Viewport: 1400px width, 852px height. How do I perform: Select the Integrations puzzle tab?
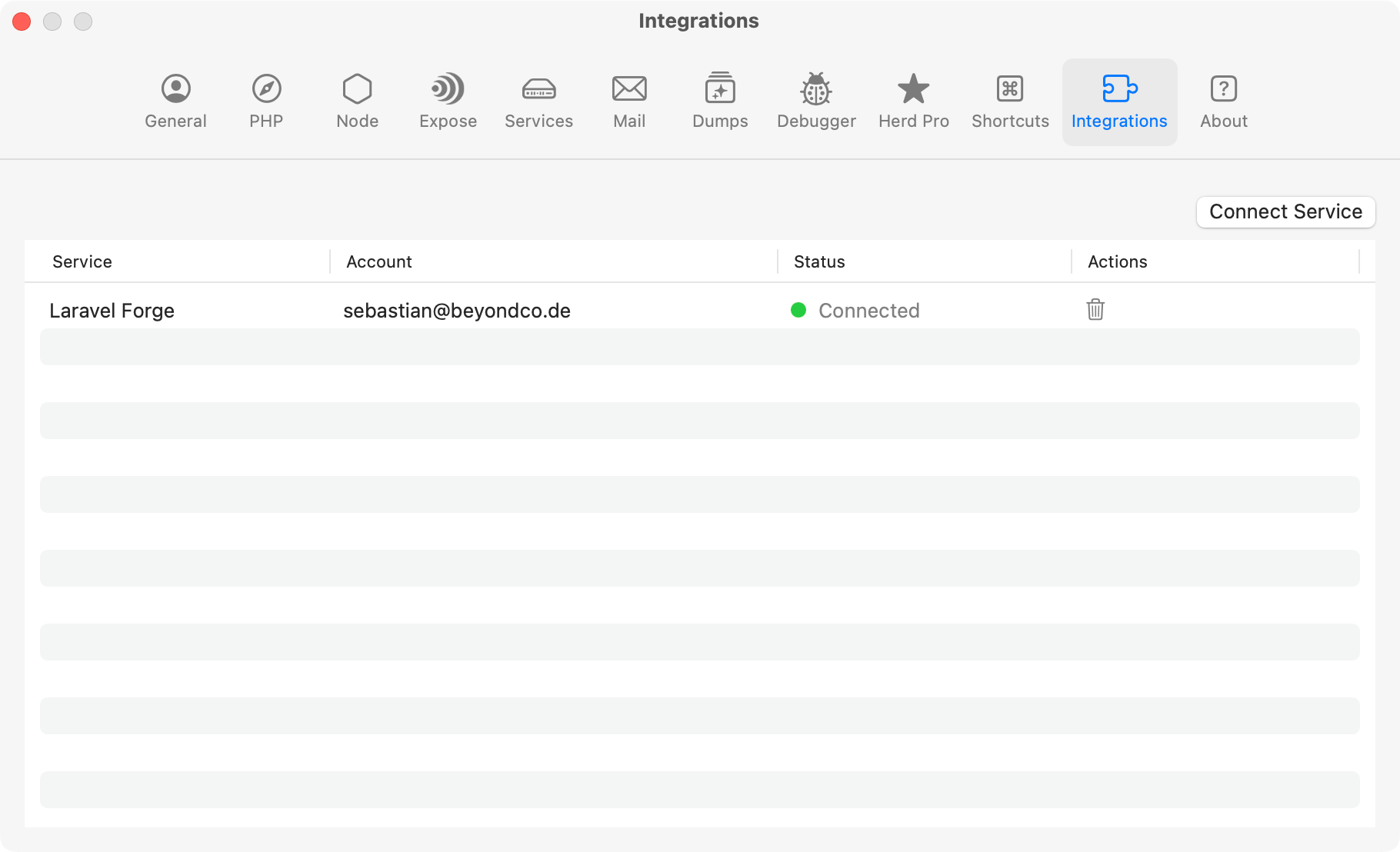point(1119,102)
